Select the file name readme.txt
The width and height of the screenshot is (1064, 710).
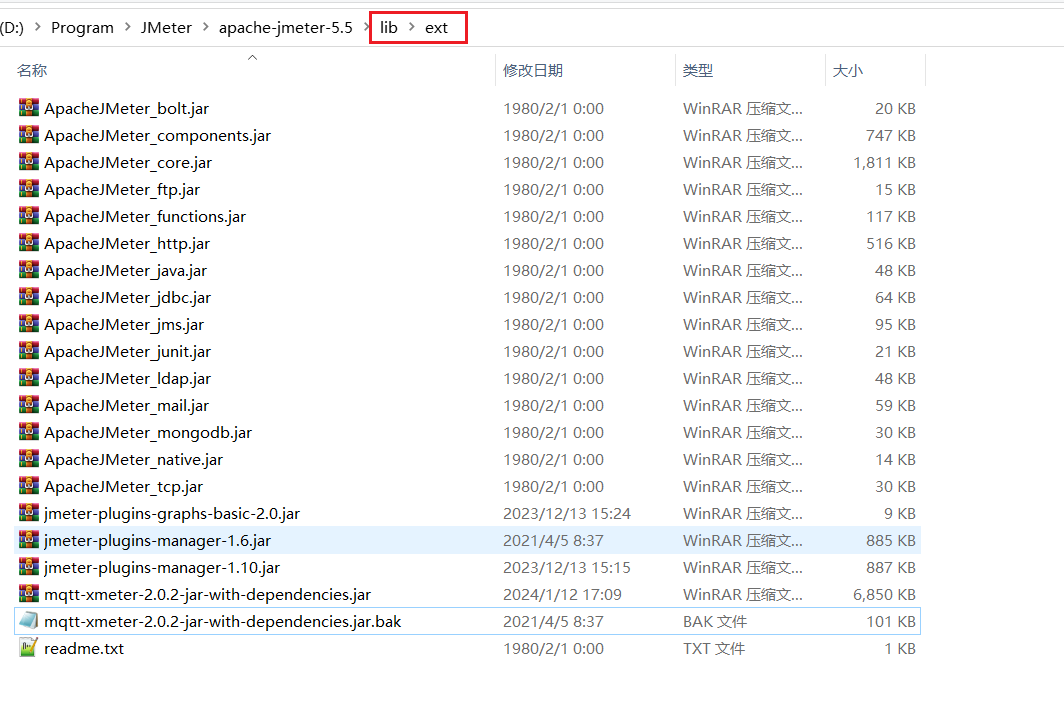tap(84, 649)
